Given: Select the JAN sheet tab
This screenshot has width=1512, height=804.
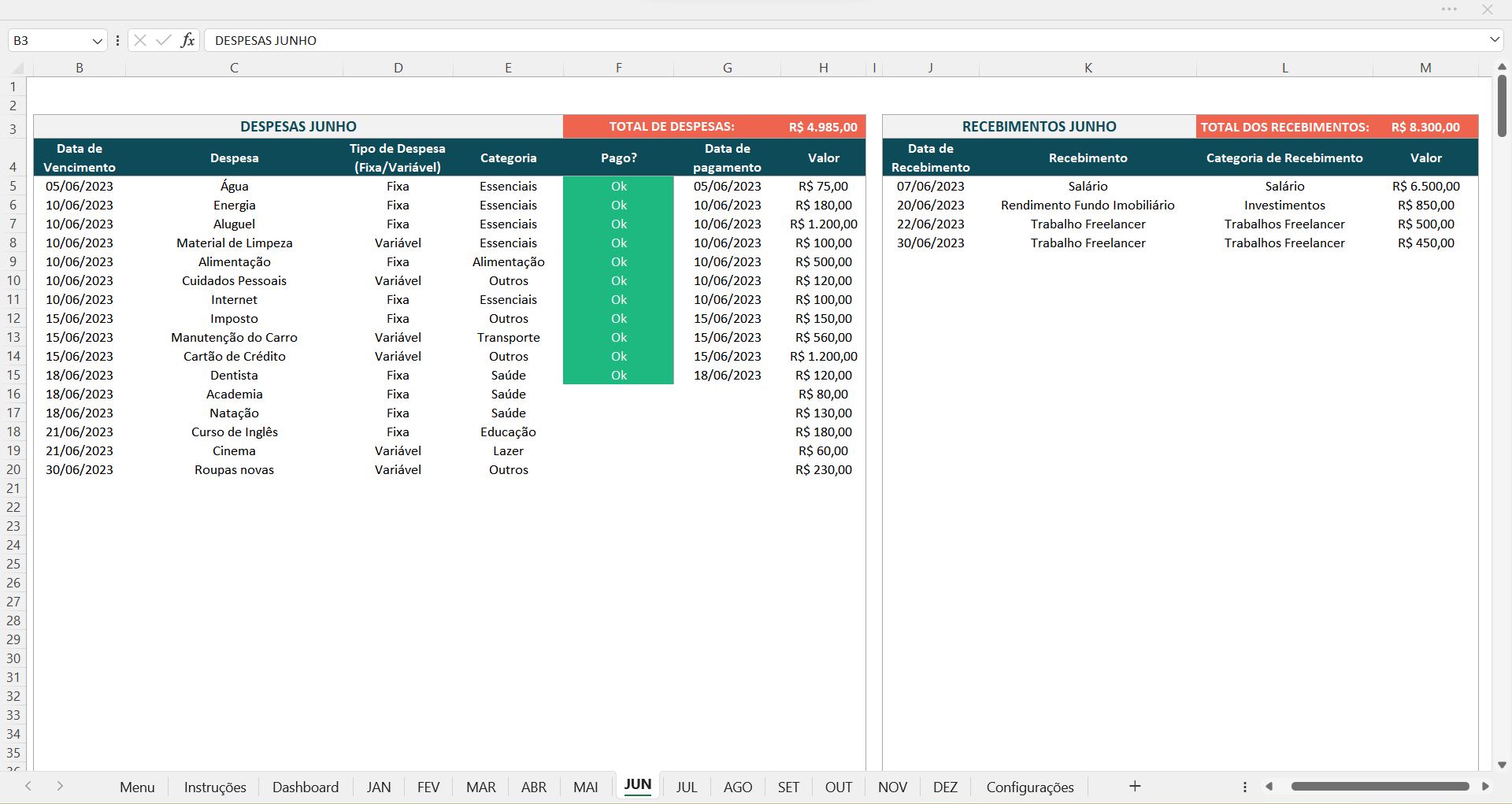Looking at the screenshot, I should click(379, 787).
